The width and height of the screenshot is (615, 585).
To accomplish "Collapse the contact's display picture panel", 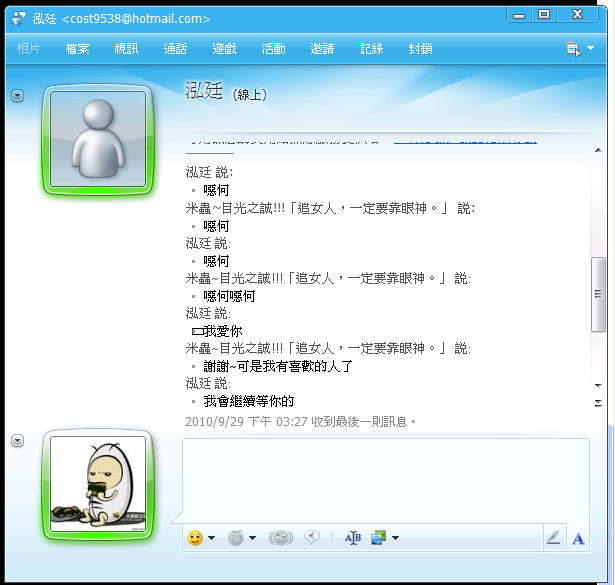I will point(17,96).
